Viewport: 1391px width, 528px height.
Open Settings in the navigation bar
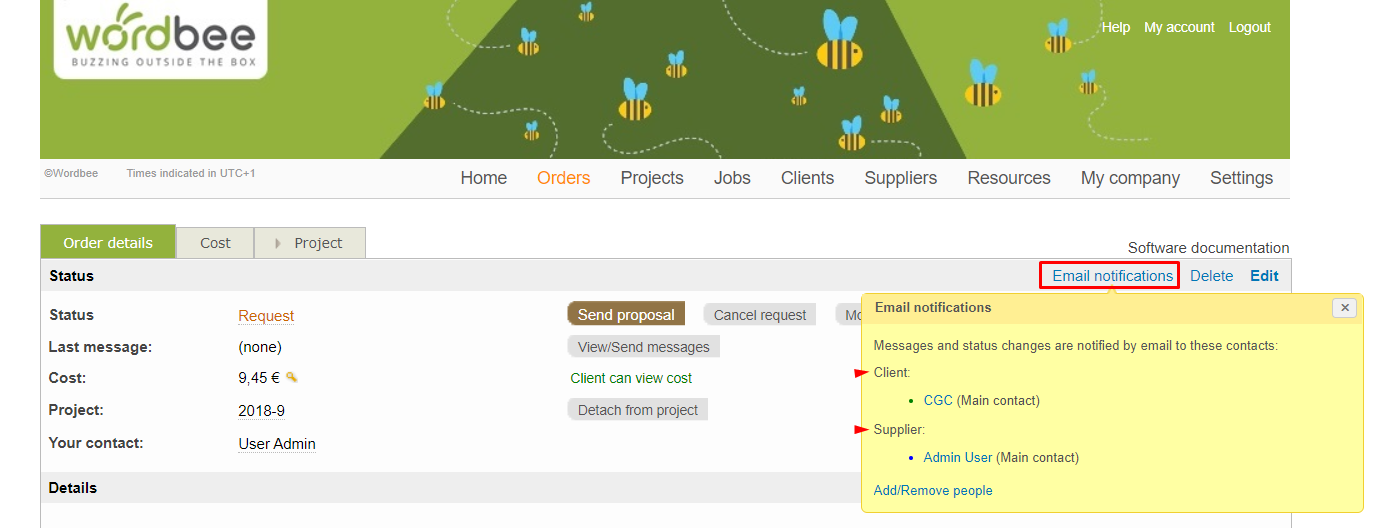(1241, 178)
